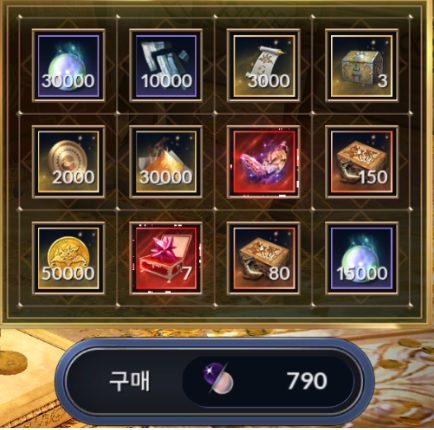434x430 pixels.
Task: Open the red gift box labeled 7
Action: pos(166,258)
